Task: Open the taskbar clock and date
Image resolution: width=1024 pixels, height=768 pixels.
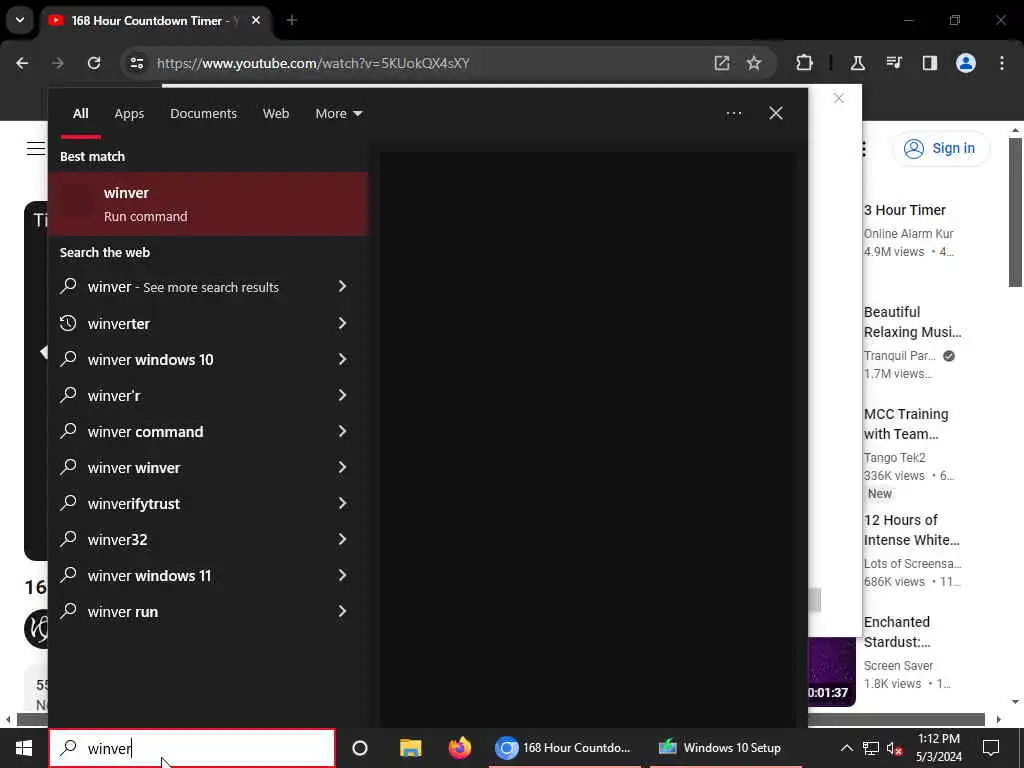Action: (x=938, y=748)
